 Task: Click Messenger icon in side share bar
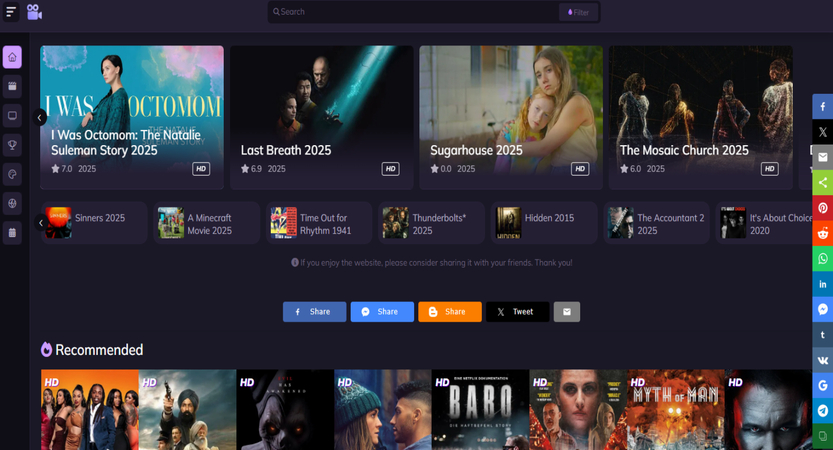click(822, 309)
